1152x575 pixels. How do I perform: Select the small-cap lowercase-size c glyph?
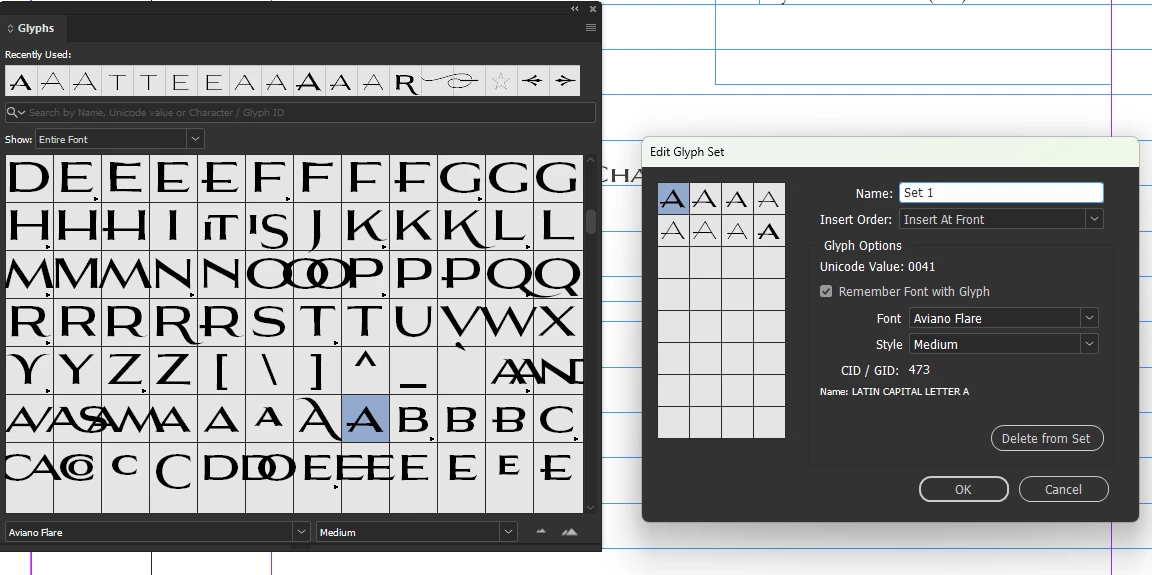[x=126, y=467]
